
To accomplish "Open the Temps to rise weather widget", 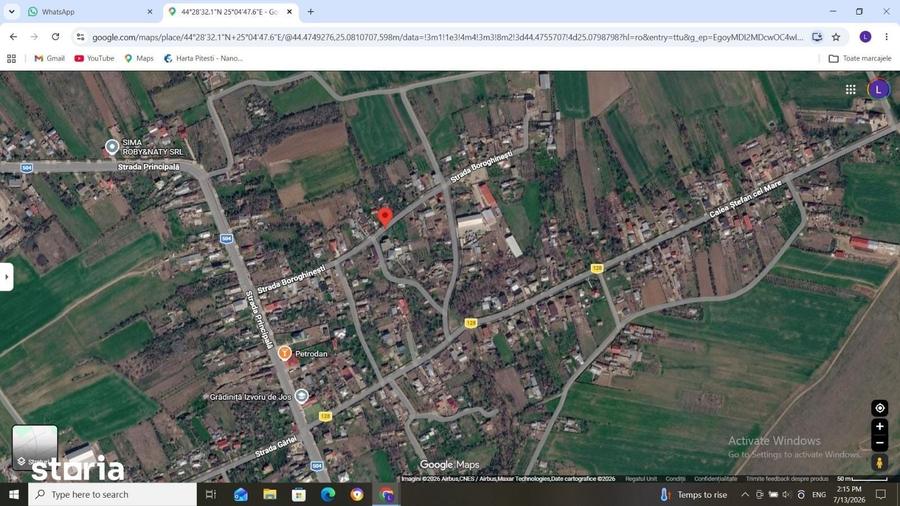I will (x=693, y=494).
